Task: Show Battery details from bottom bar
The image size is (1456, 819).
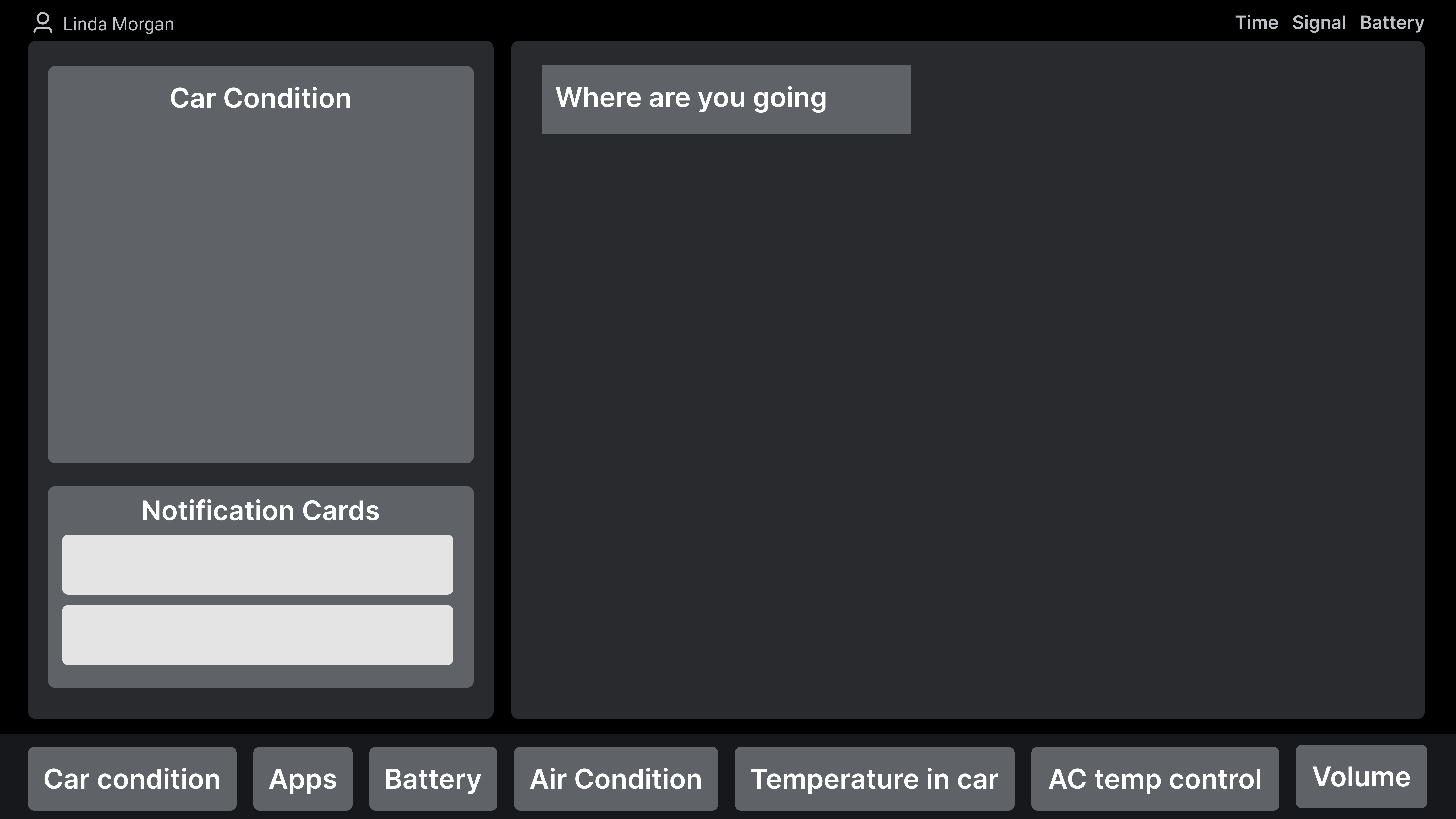Action: coord(433,778)
